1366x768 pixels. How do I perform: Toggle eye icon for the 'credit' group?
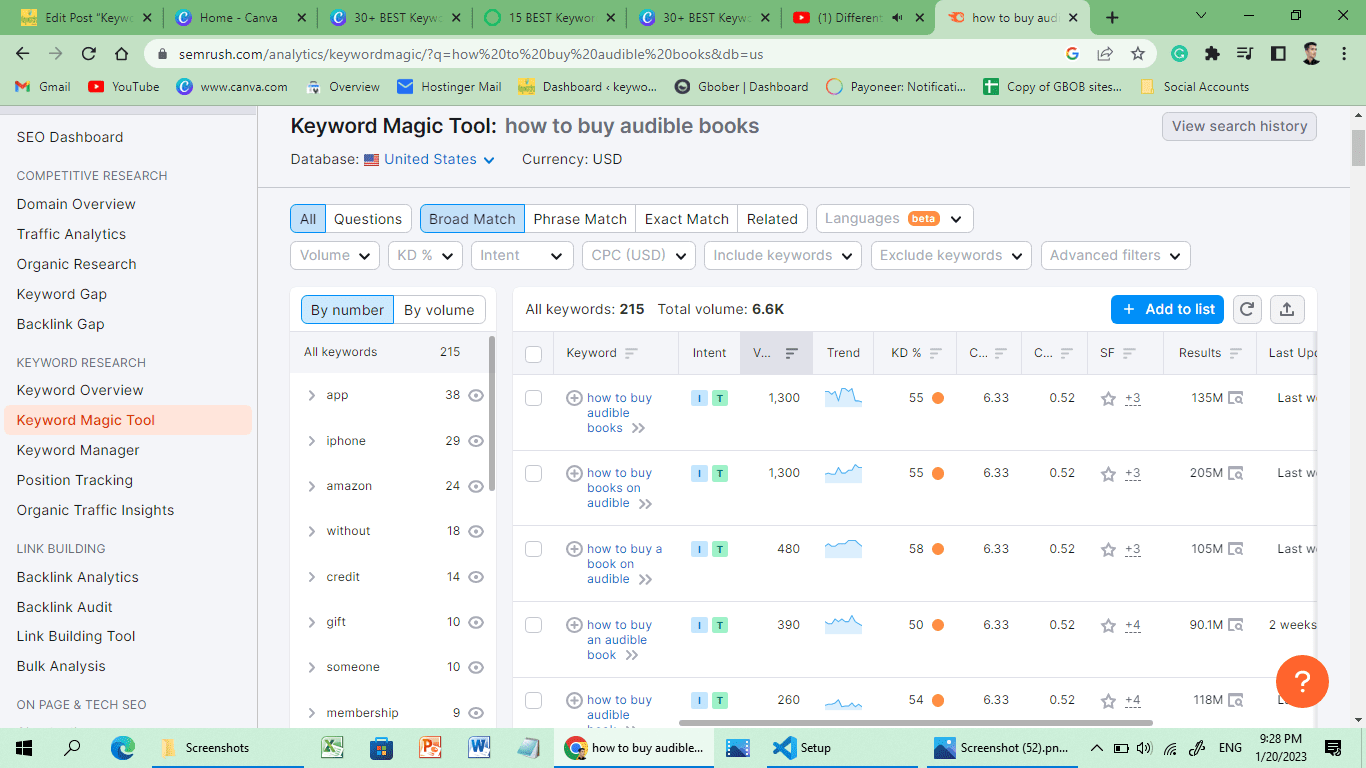tap(476, 577)
